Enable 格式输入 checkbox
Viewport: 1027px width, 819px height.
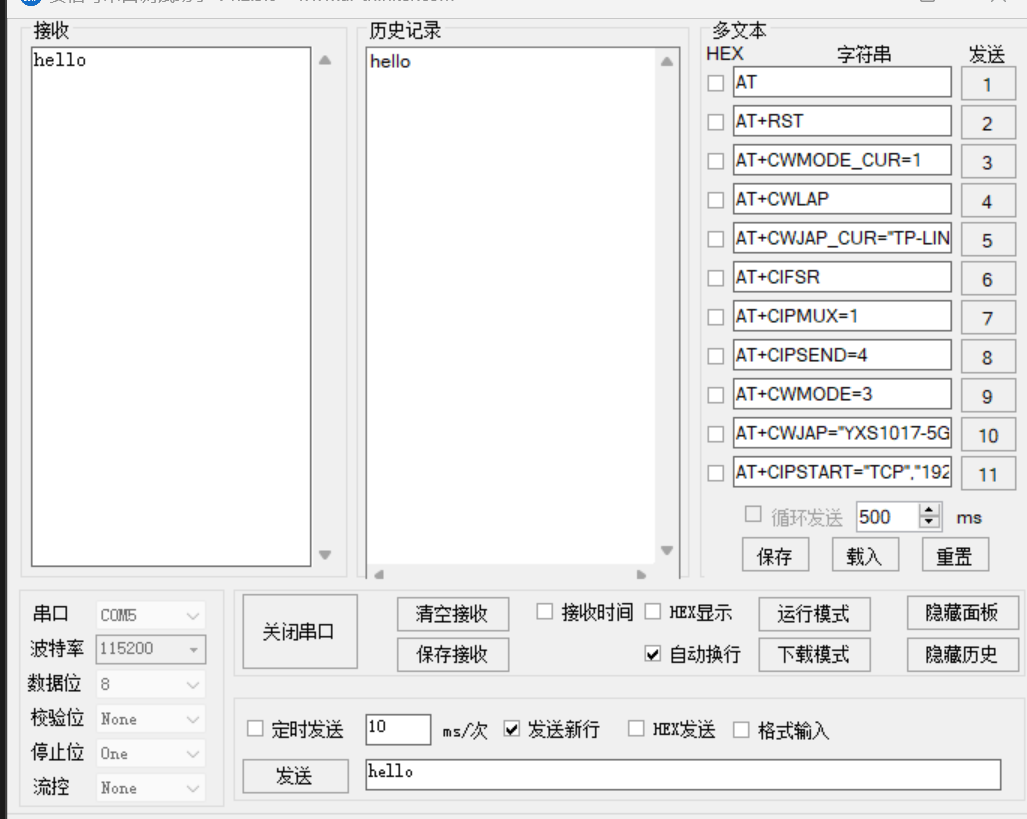point(741,729)
